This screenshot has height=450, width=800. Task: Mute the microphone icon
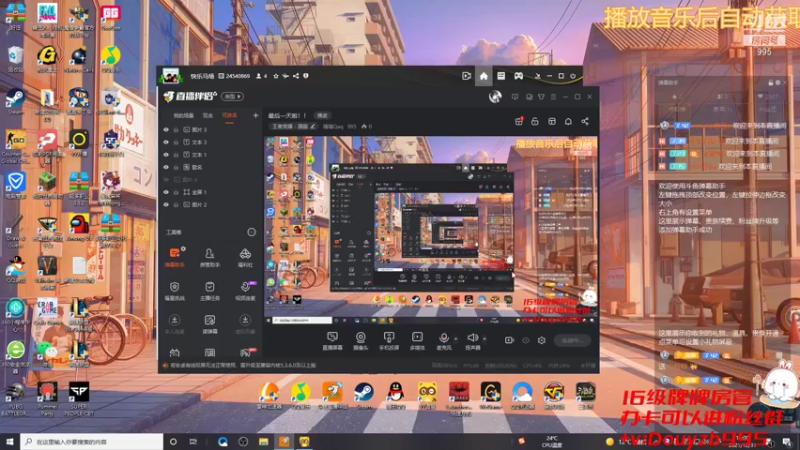(444, 338)
